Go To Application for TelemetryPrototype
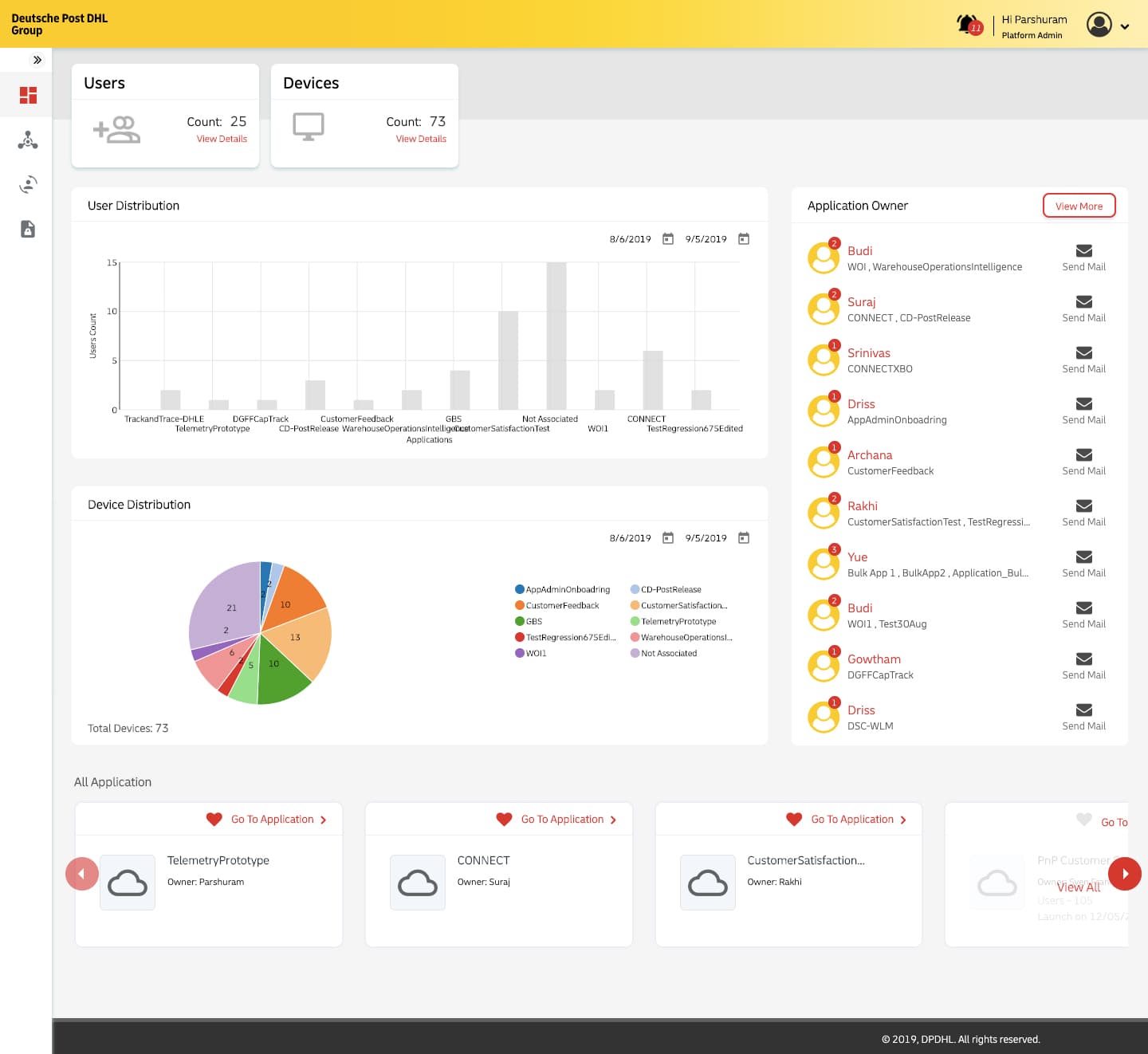Screen dimensions: 1148x1054 (279, 820)
